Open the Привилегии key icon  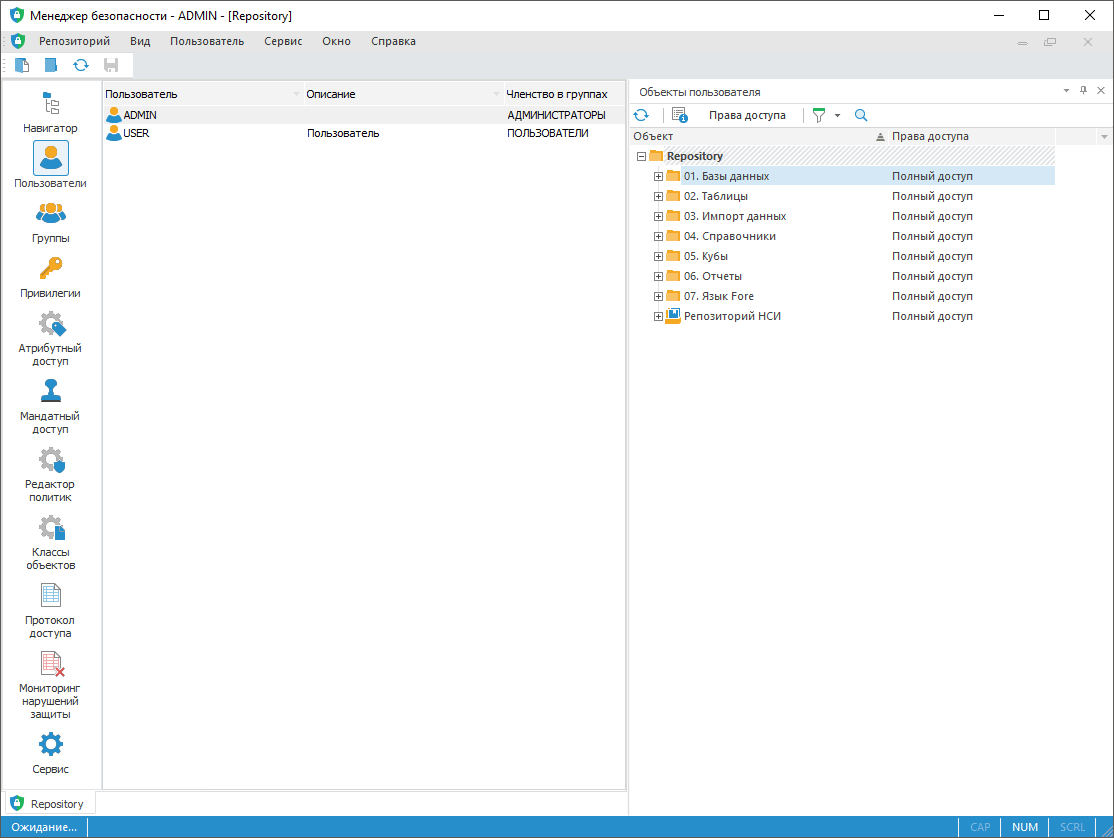(50, 268)
